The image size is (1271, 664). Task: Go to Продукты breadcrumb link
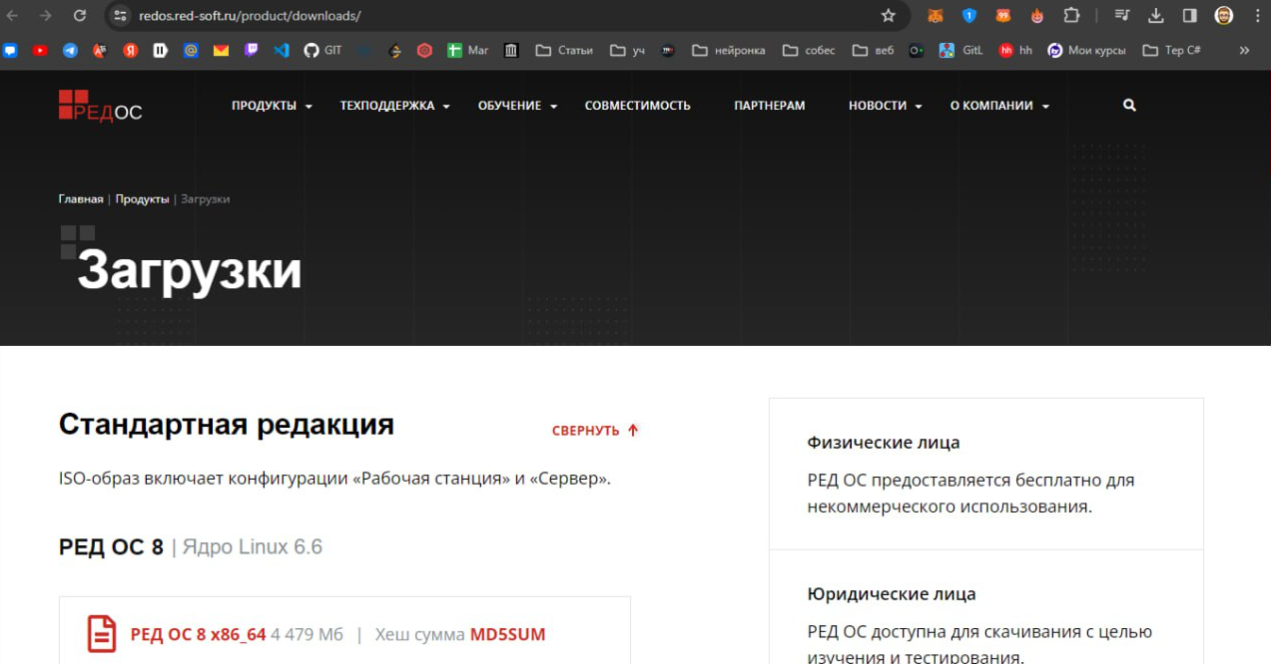142,199
